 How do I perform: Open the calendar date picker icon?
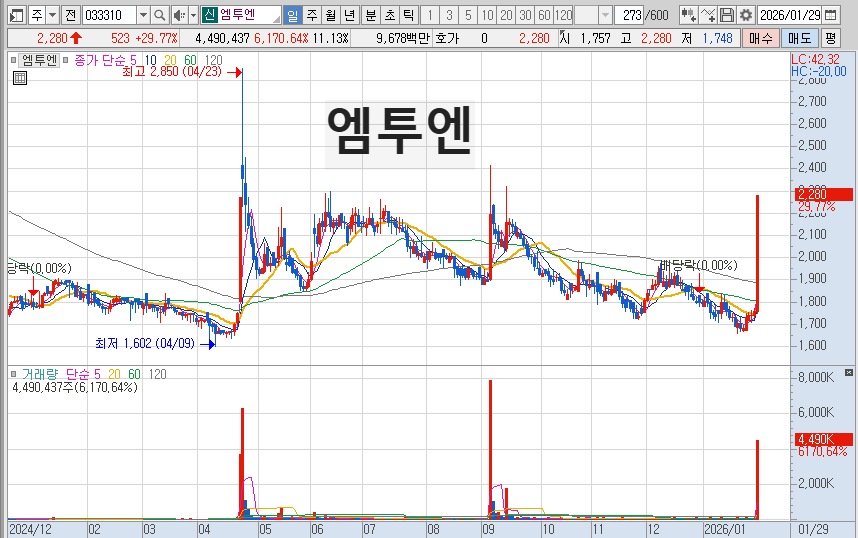(x=831, y=15)
